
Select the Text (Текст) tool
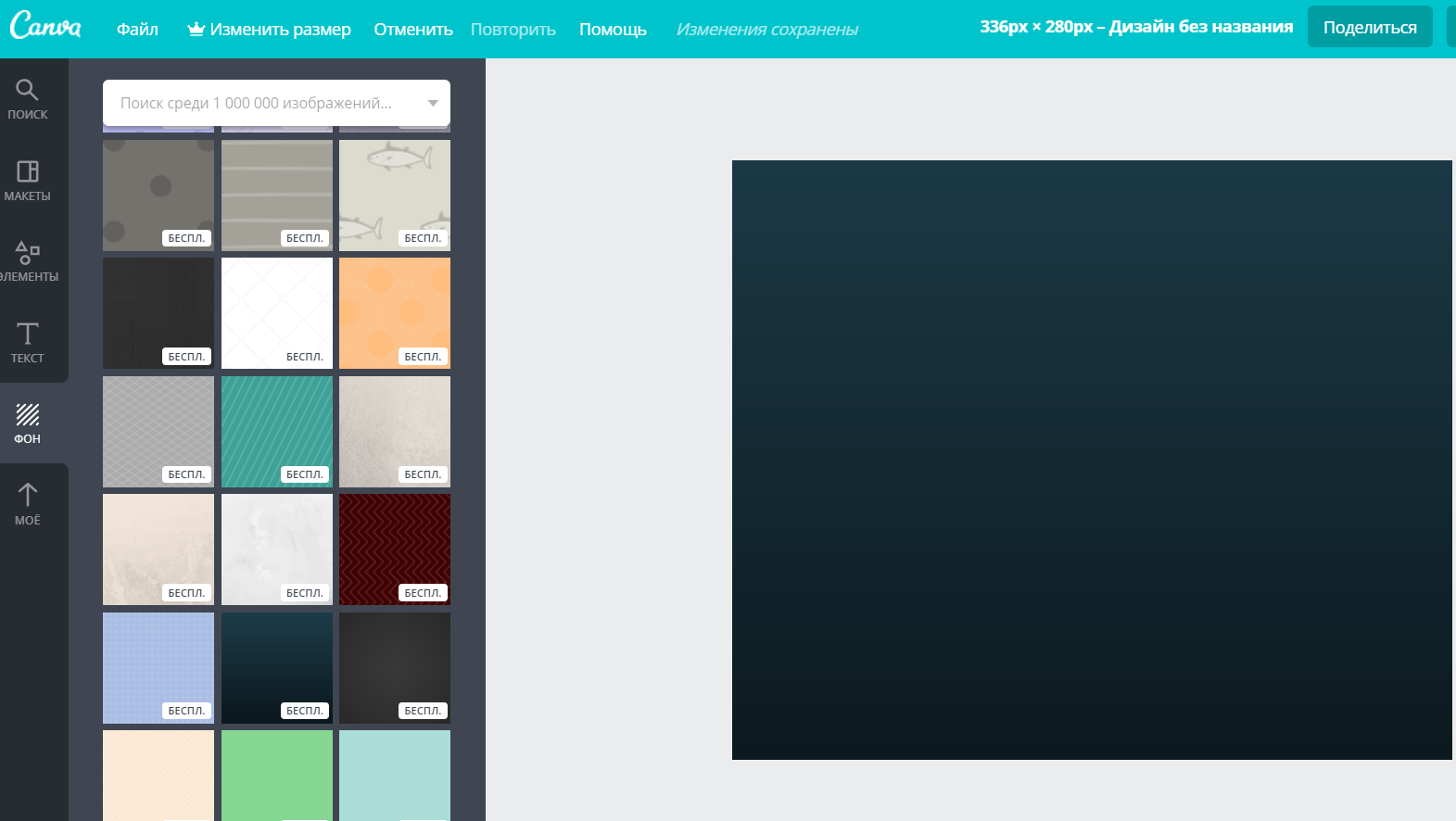pyautogui.click(x=28, y=342)
